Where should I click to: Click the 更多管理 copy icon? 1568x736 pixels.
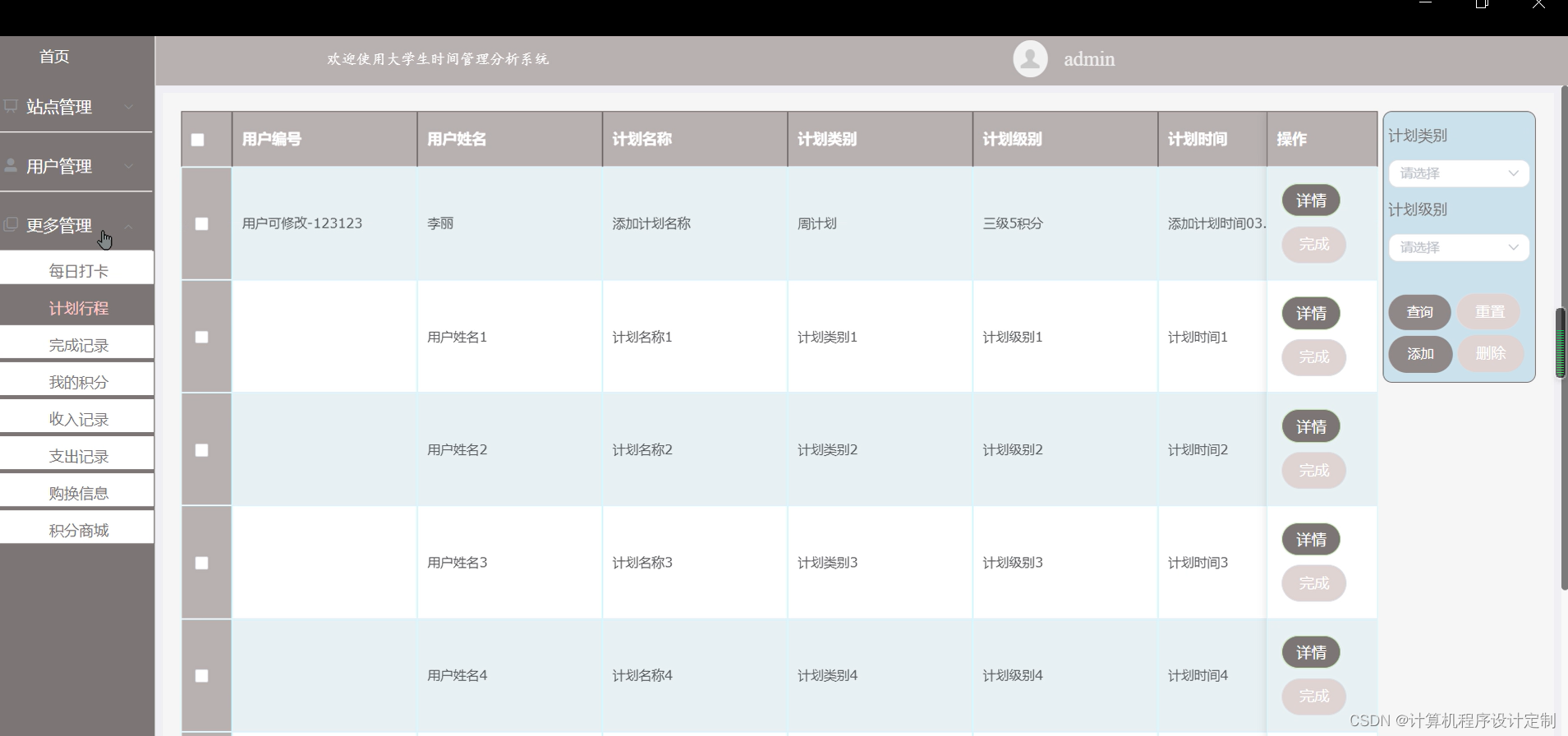point(11,224)
